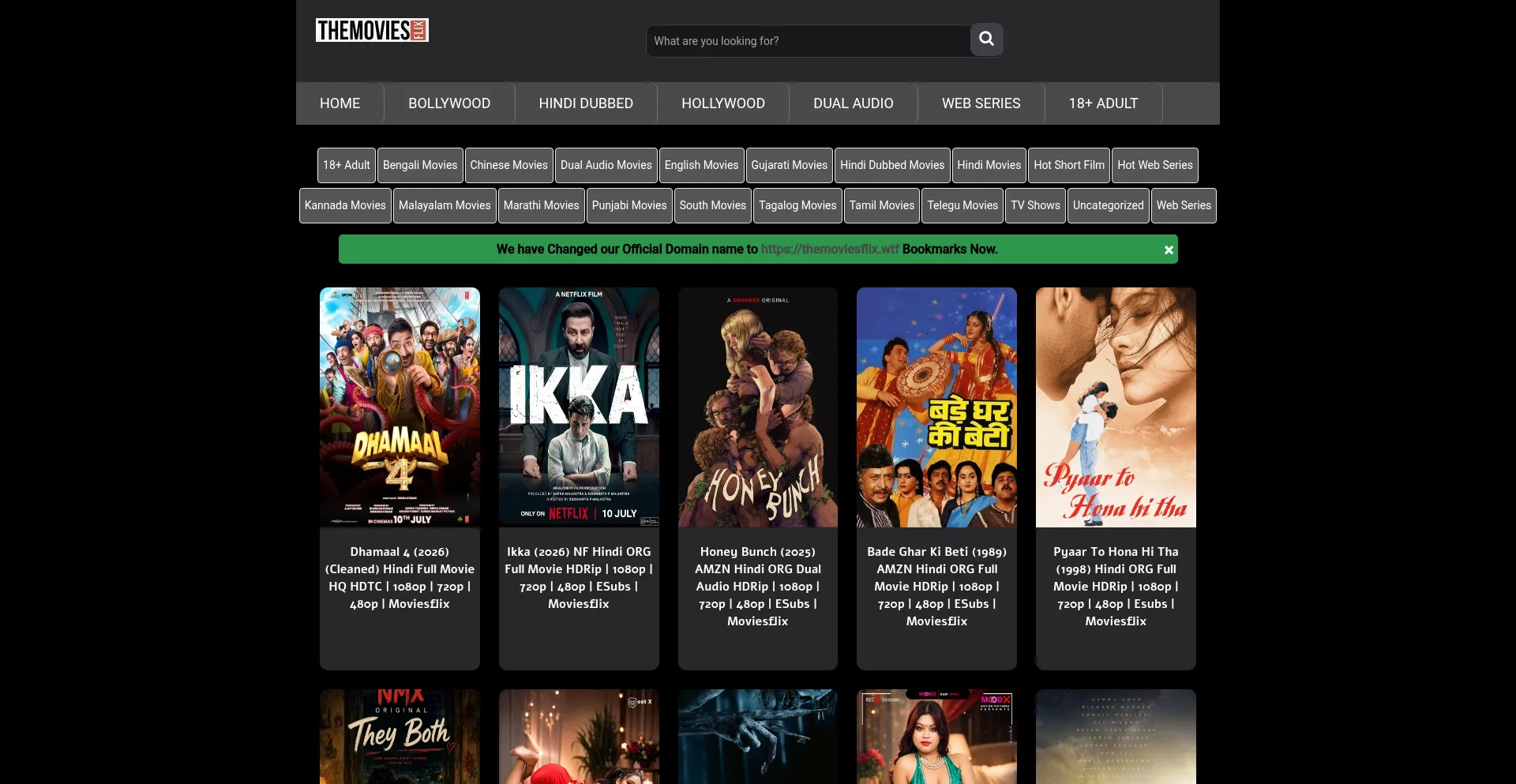Open Pyaar To Hona Hi Tha (1998) title link
Viewport: 1516px width, 784px height.
click(x=1116, y=587)
